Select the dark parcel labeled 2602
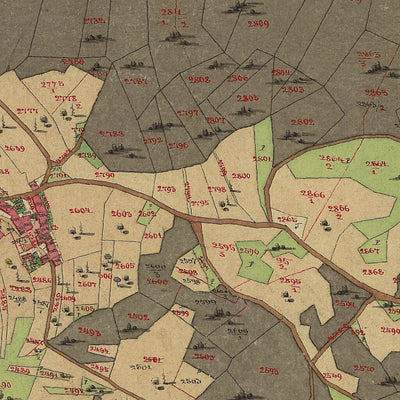400x400 pixels. tap(138, 317)
